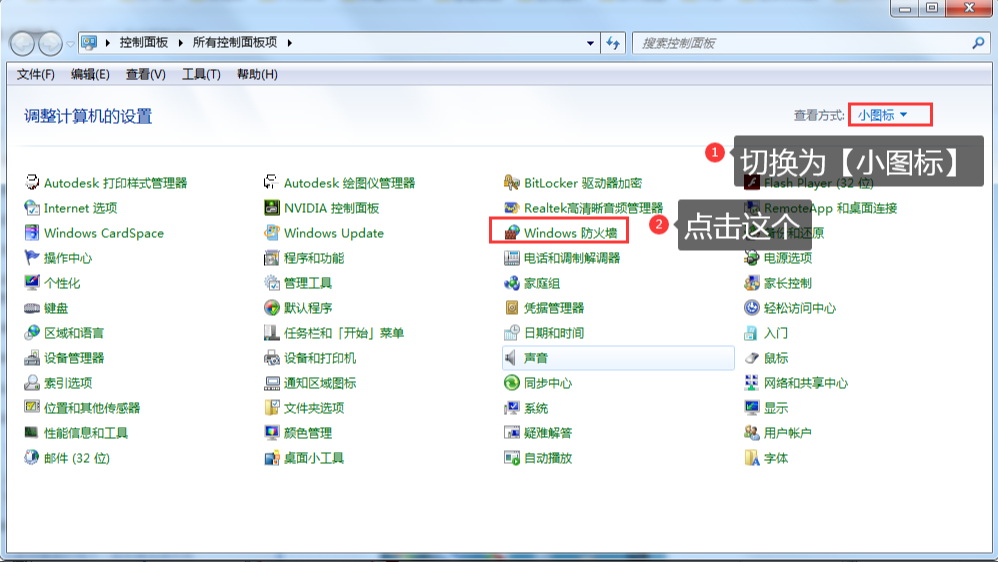This screenshot has width=998, height=562.
Task: Expand the 所有控制面板项 breadcrumb arrow
Action: (x=290, y=43)
